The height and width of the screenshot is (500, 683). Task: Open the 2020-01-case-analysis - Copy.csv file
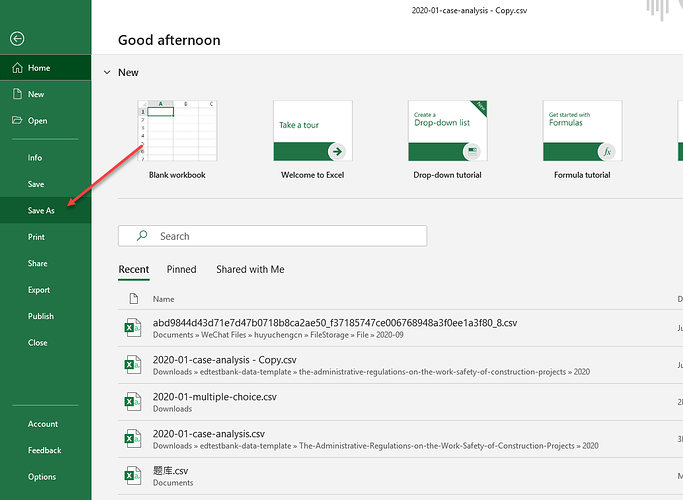[x=225, y=360]
